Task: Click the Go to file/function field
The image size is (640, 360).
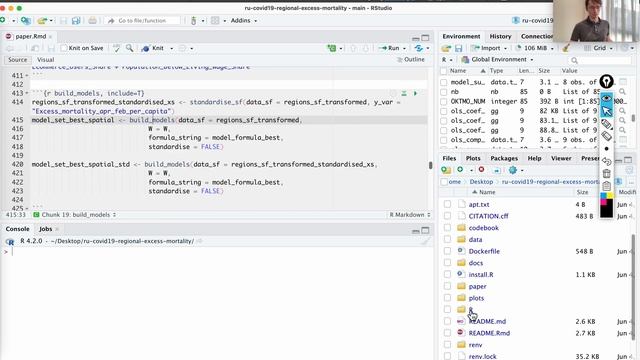Action: click(143, 20)
